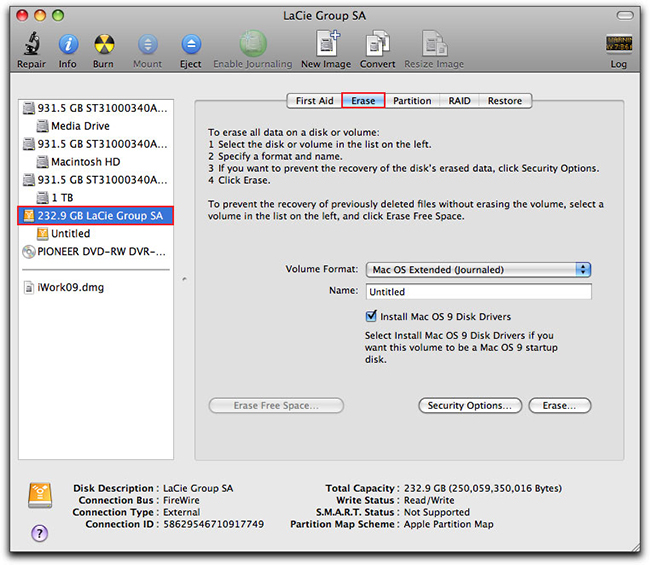Select the 1 TB volume
This screenshot has width=650, height=565.
(96, 198)
